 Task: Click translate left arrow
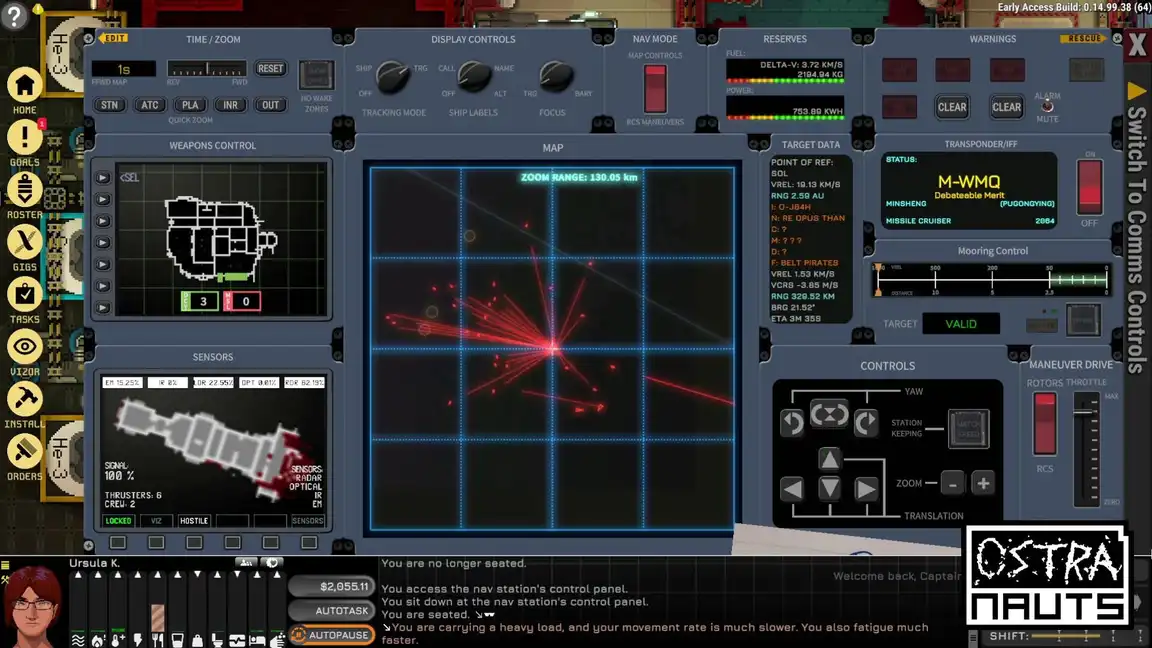(x=792, y=489)
